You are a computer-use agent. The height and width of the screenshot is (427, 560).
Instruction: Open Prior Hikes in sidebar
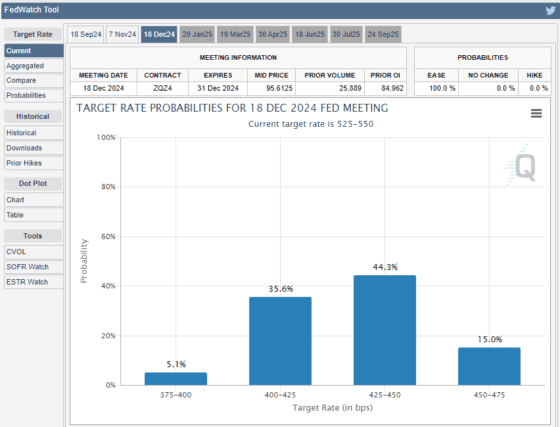pyautogui.click(x=34, y=163)
